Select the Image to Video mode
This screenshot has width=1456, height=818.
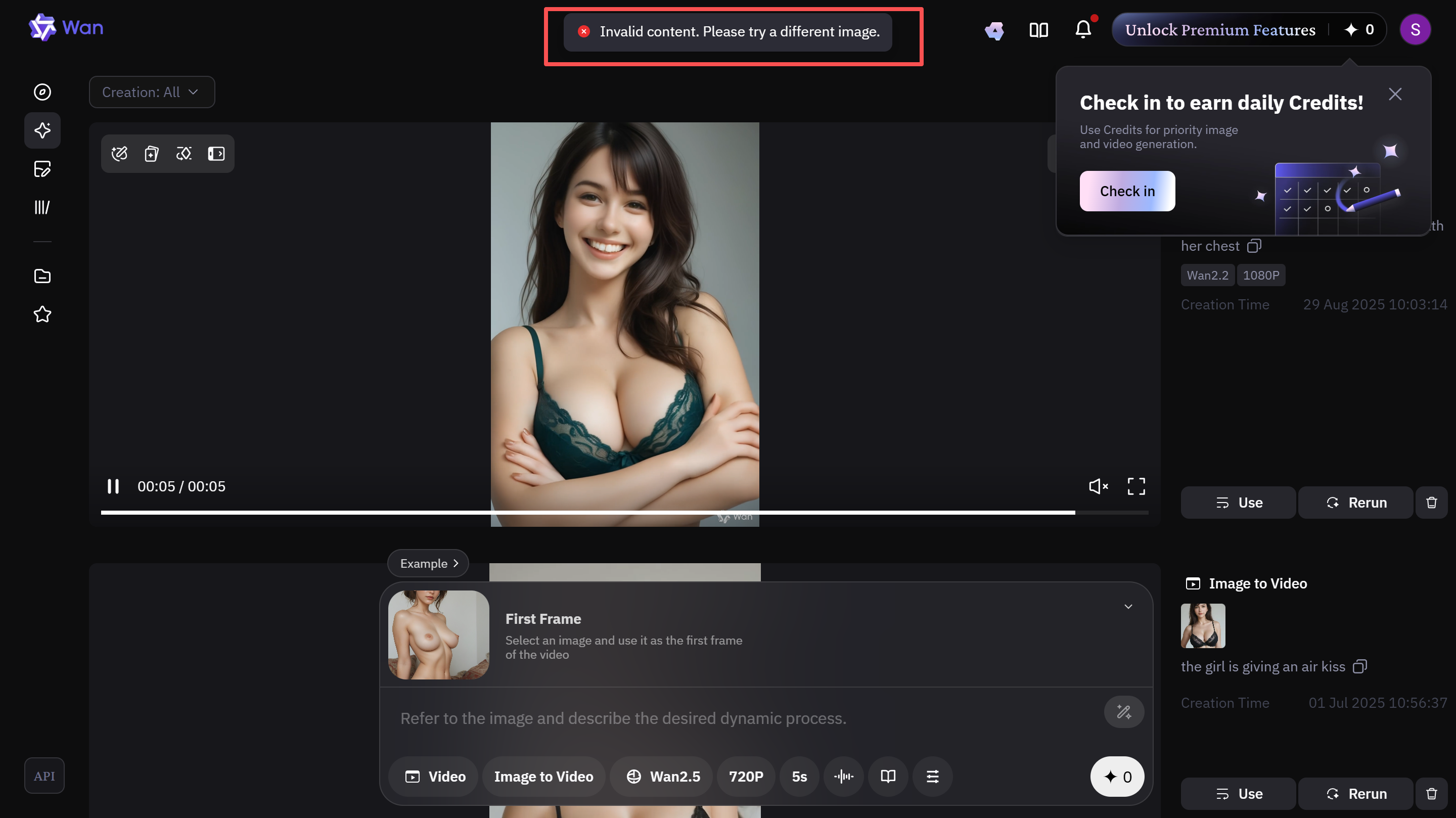543,776
